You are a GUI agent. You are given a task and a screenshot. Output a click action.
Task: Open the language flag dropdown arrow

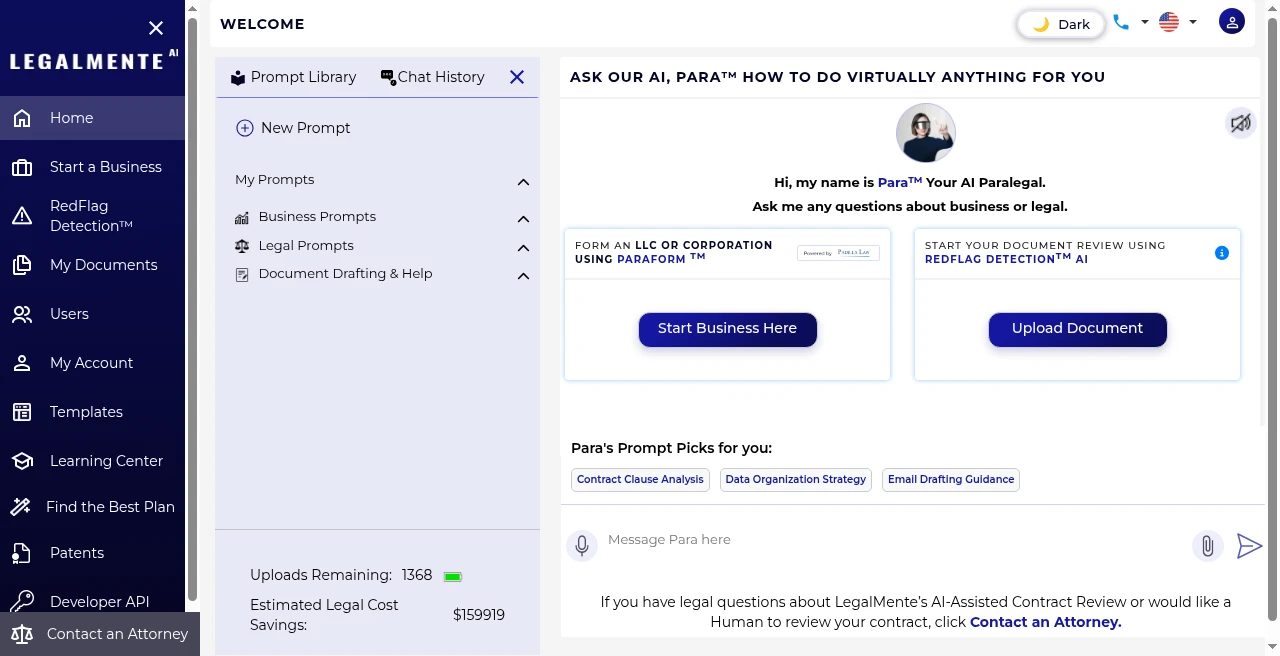point(1193,22)
